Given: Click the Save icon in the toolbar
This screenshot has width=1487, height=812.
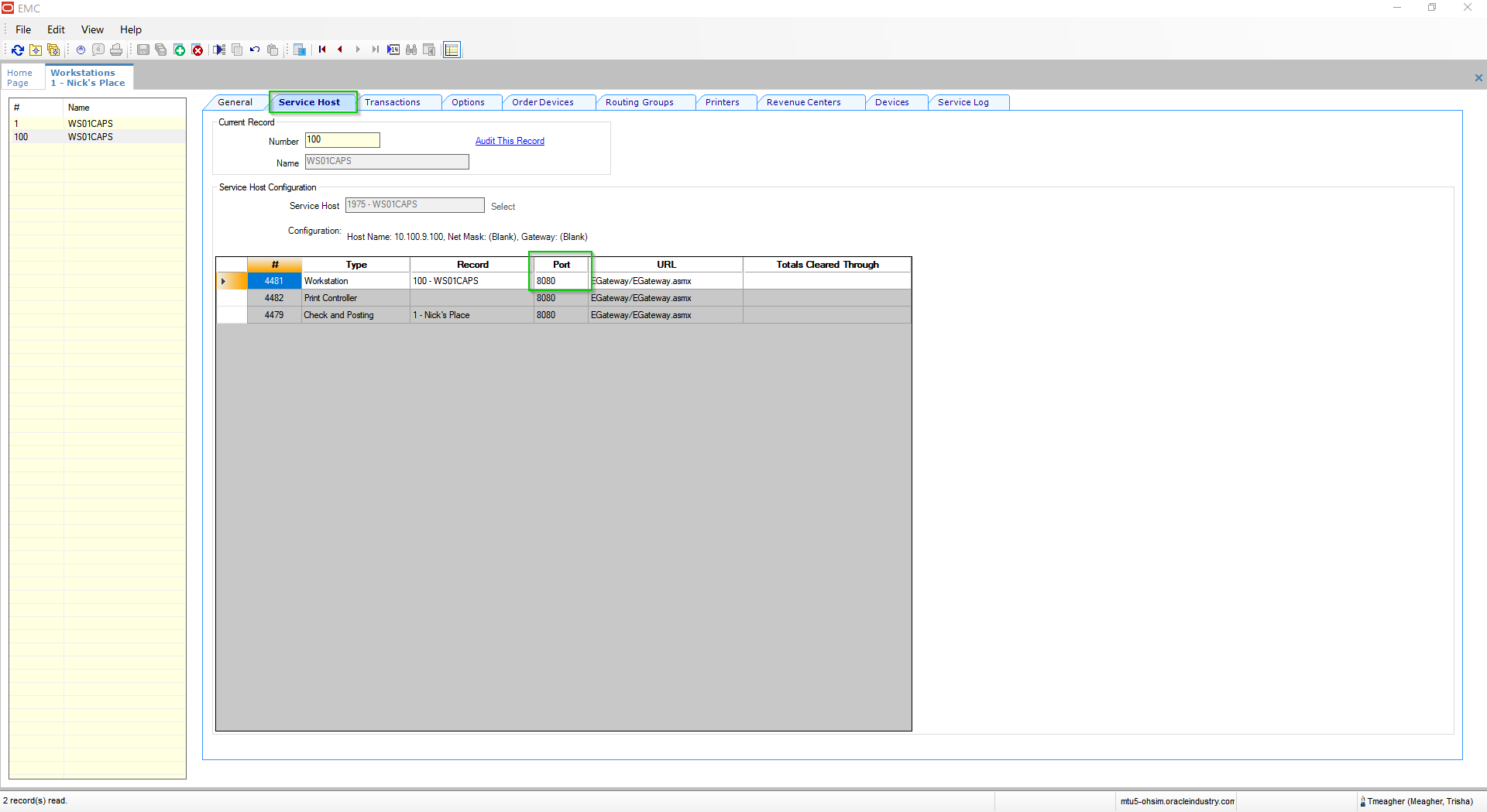Looking at the screenshot, I should point(143,50).
